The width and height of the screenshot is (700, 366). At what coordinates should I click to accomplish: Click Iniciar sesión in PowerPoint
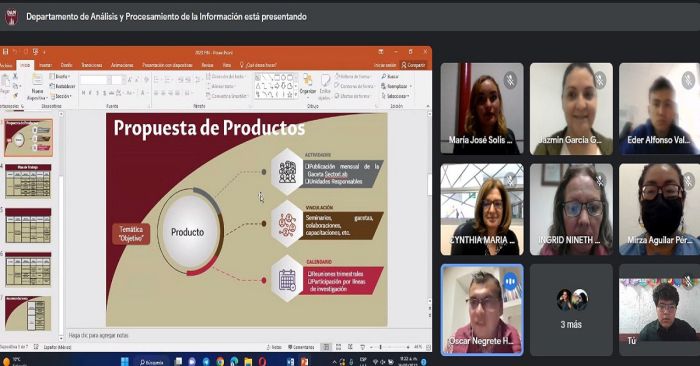click(385, 65)
